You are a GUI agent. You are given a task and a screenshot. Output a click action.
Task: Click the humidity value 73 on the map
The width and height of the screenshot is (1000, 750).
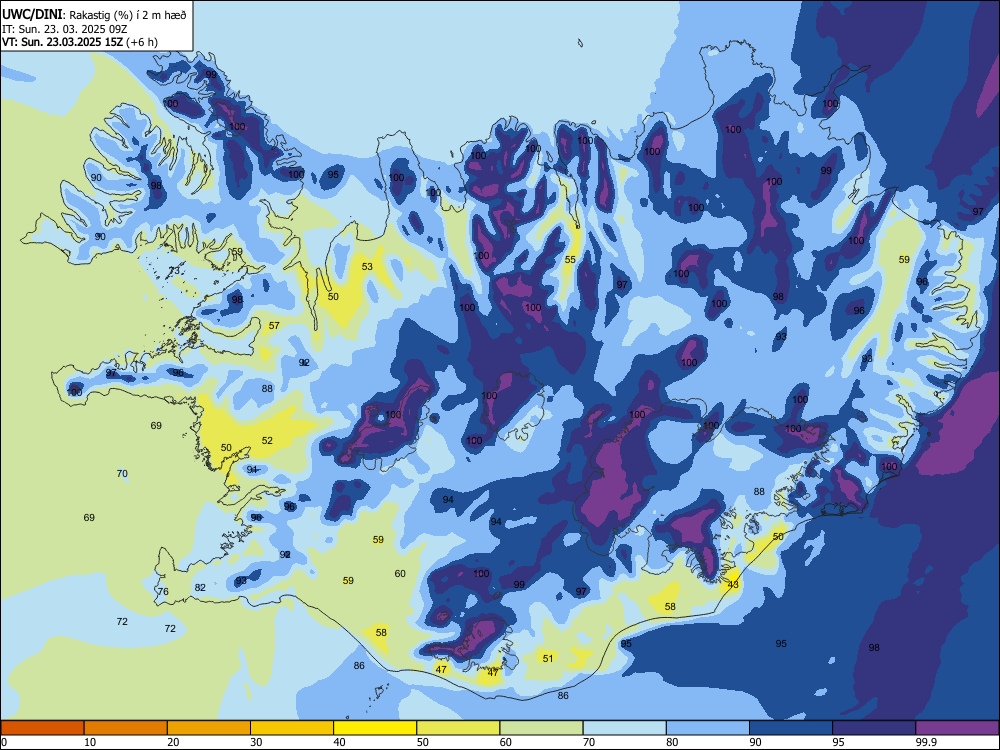point(174,271)
